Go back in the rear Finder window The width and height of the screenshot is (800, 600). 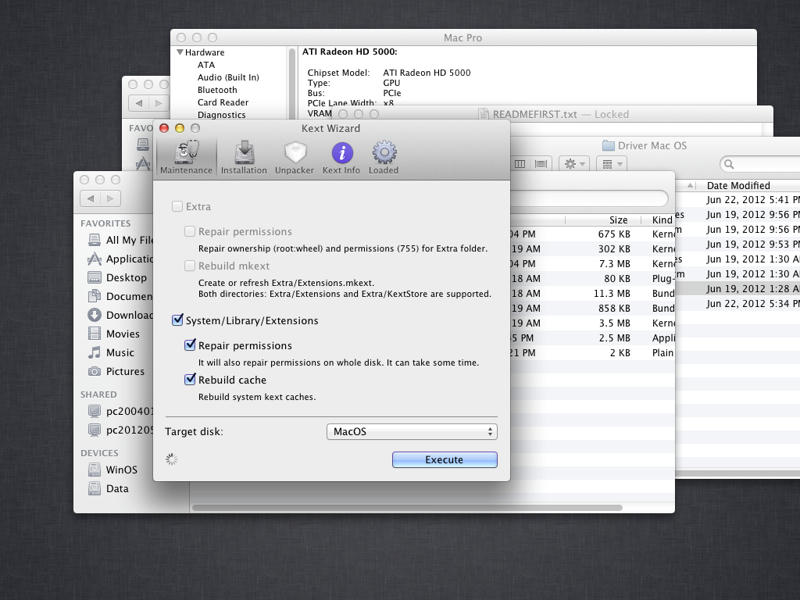coord(139,103)
